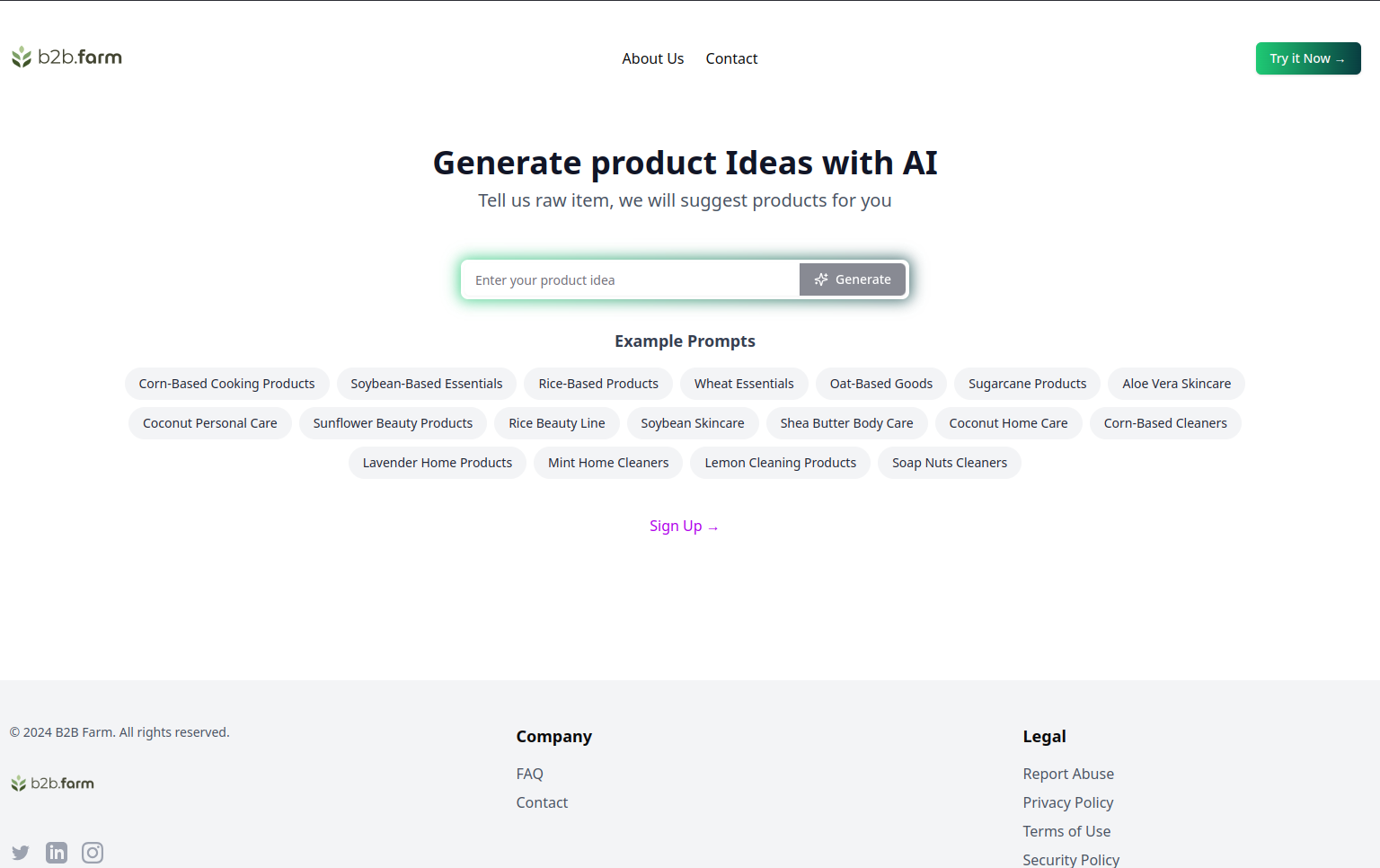The image size is (1380, 868).
Task: Click inside the product idea input field
Action: click(x=629, y=279)
